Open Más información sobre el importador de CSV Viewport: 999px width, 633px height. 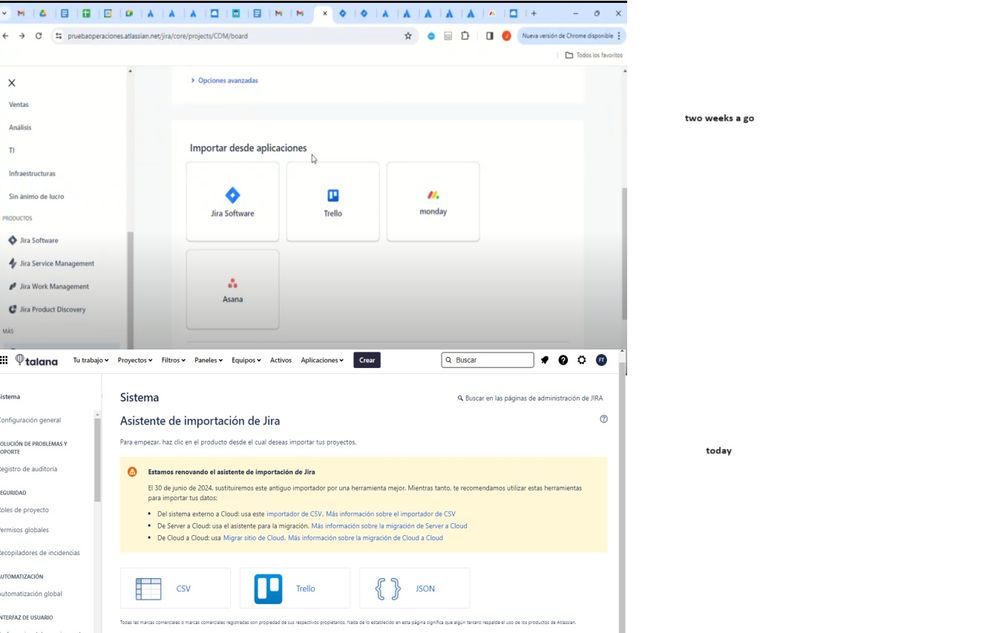[391, 513]
